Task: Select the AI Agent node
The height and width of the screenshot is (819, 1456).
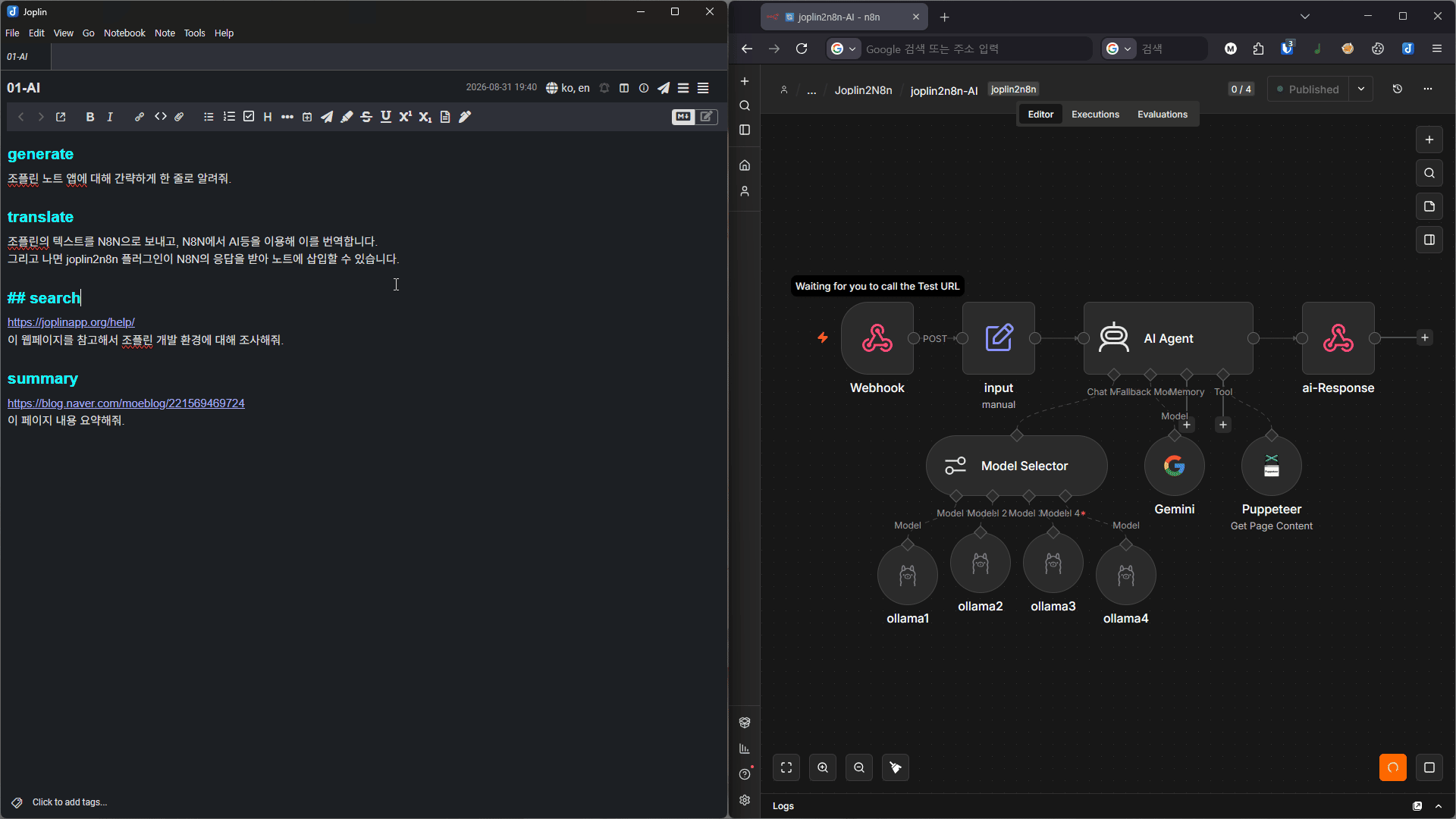Action: 1168,338
